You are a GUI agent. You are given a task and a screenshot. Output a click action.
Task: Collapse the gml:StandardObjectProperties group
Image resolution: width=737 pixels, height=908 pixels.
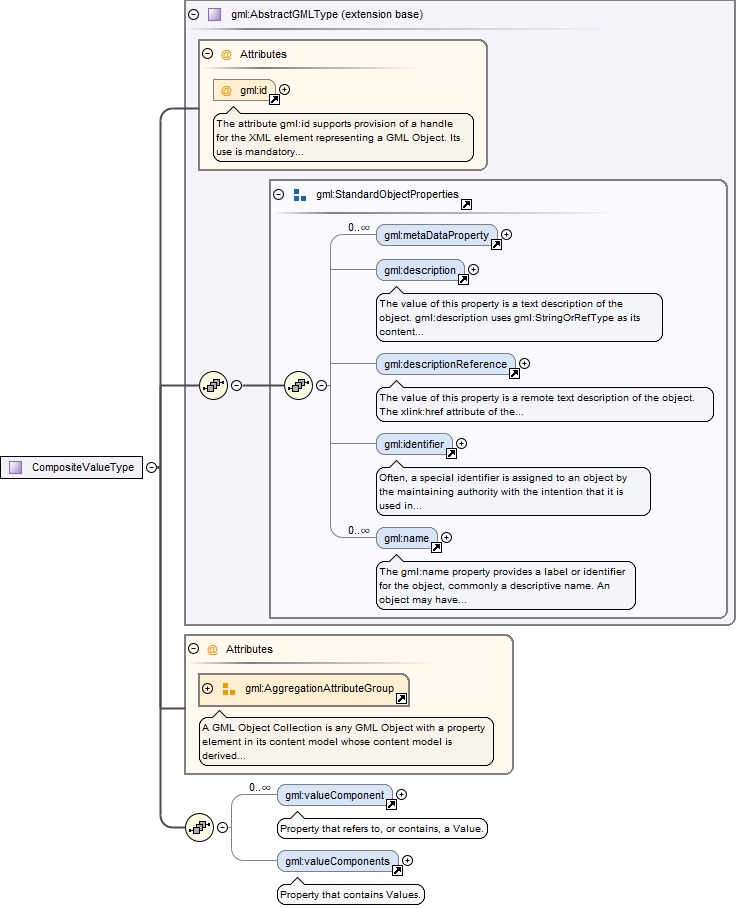[x=279, y=195]
